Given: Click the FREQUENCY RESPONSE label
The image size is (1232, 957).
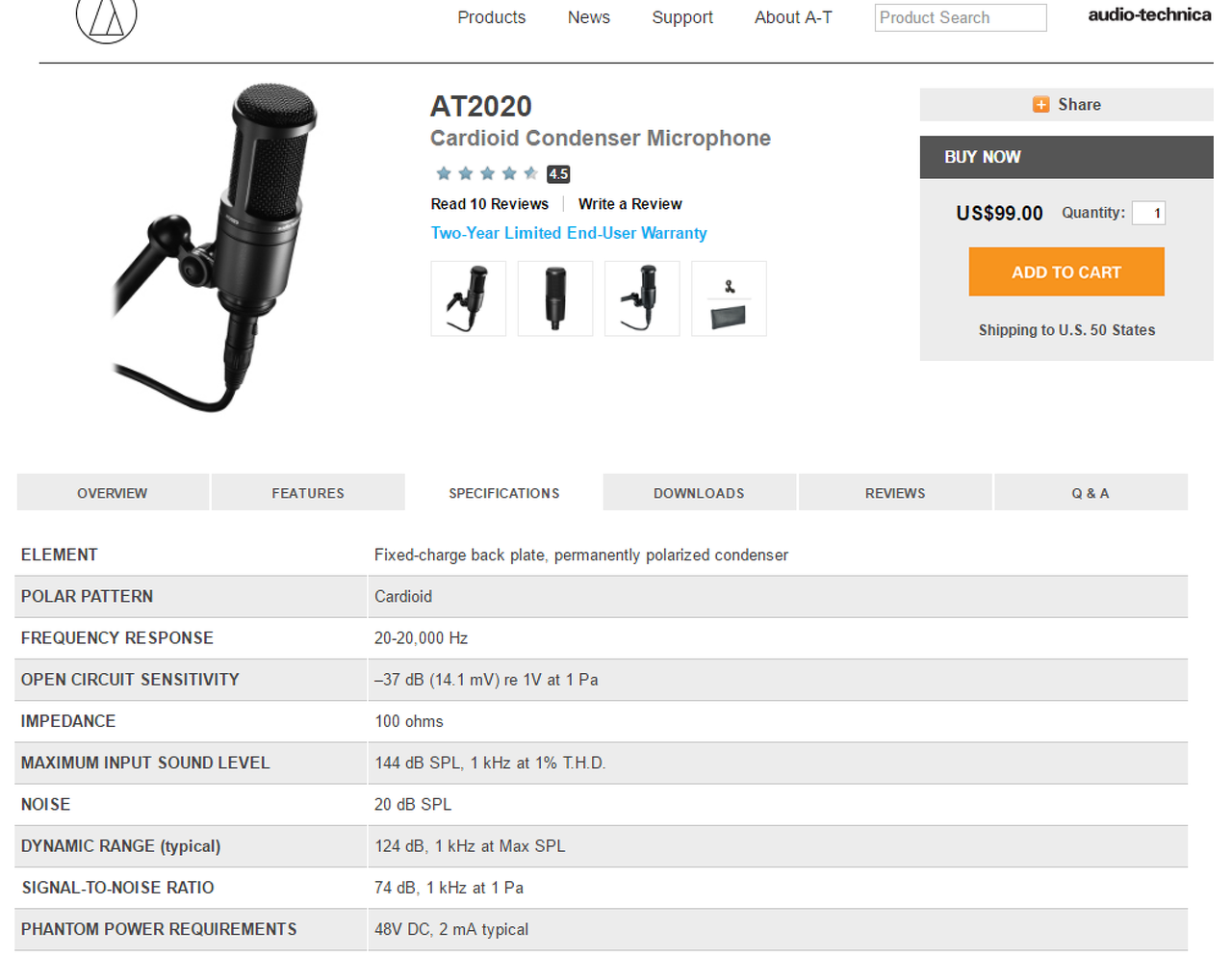Looking at the screenshot, I should point(117,637).
